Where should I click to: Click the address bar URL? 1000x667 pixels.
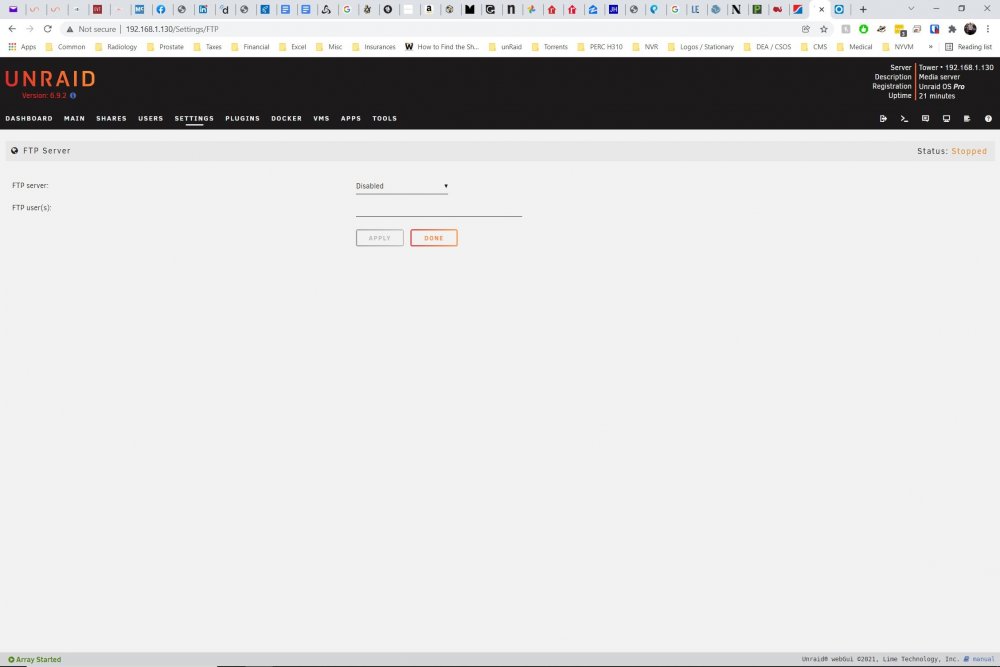coord(172,29)
